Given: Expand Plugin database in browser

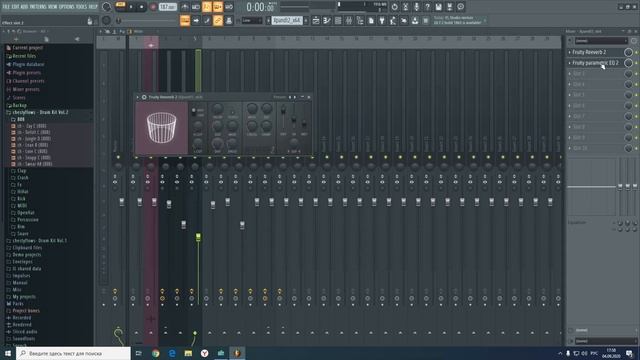Looking at the screenshot, I should tap(28, 64).
